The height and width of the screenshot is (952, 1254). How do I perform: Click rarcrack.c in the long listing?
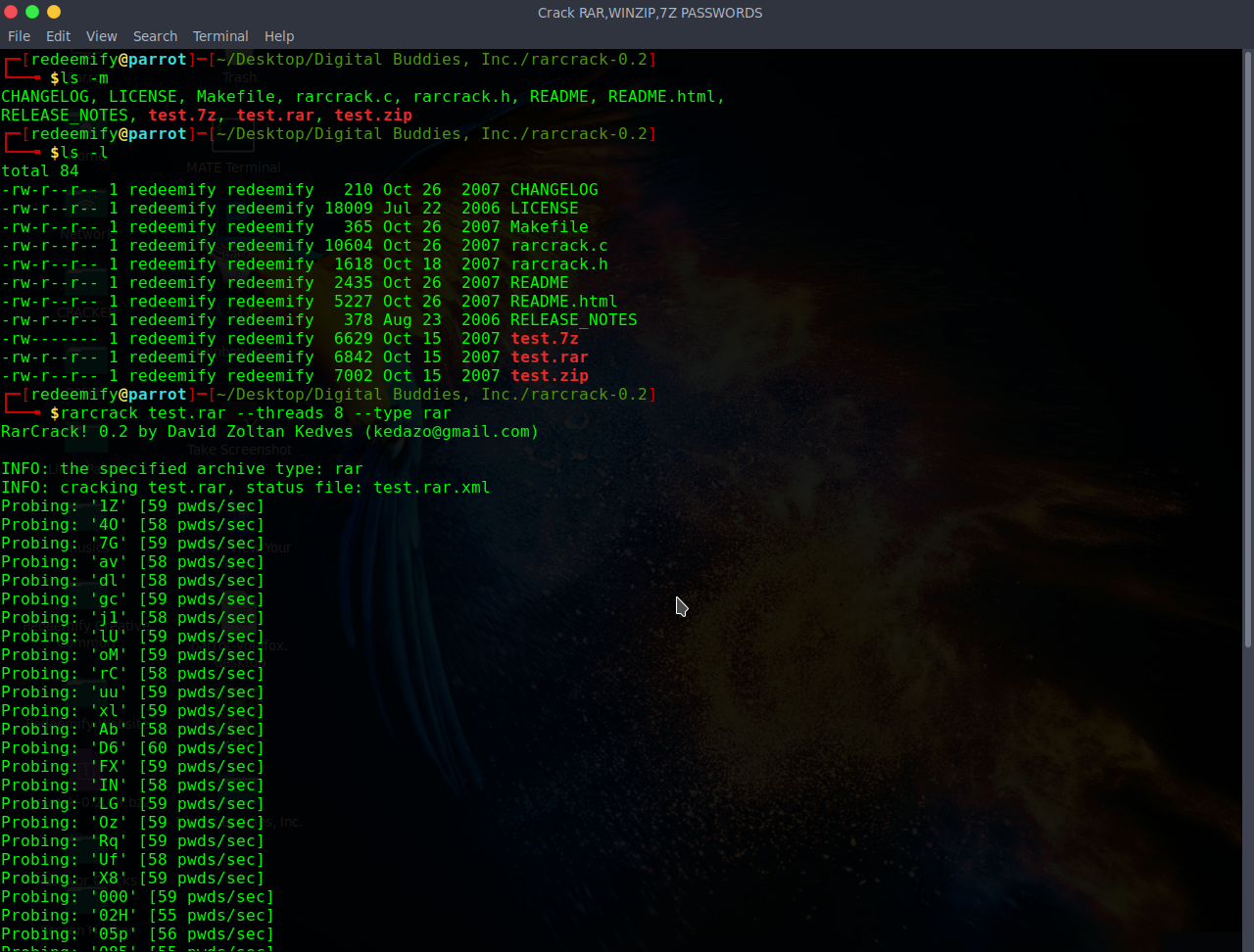(558, 246)
